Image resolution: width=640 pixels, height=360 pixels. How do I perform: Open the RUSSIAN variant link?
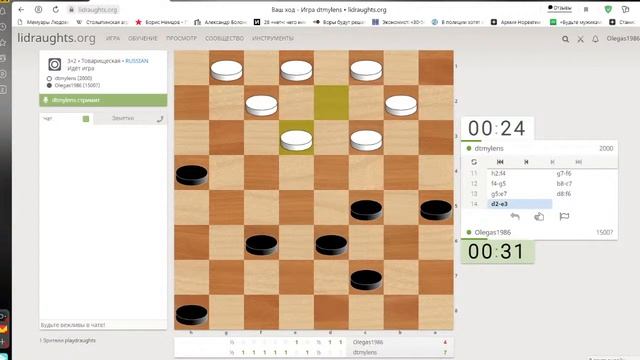point(137,61)
